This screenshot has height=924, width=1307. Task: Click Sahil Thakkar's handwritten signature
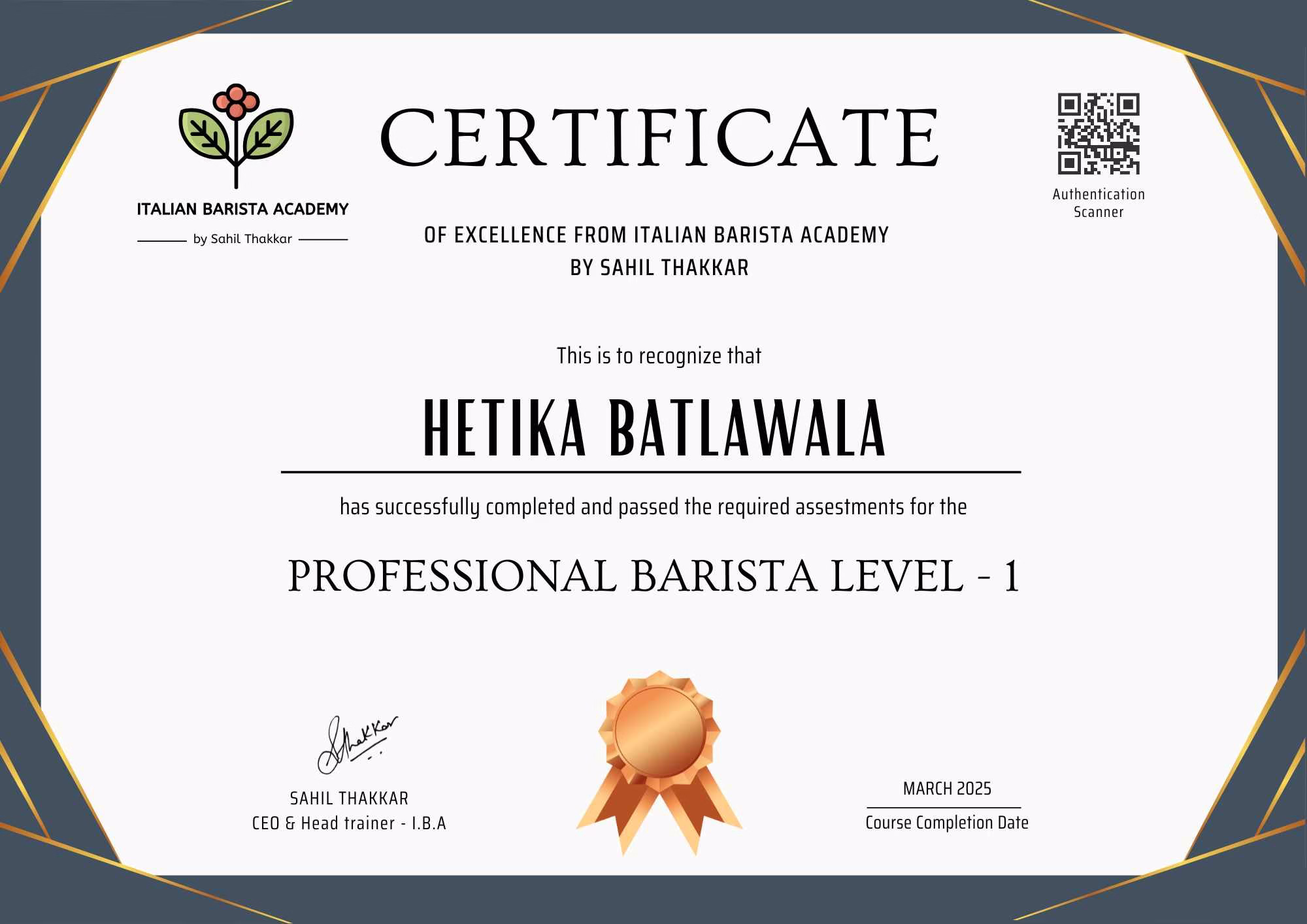357,745
